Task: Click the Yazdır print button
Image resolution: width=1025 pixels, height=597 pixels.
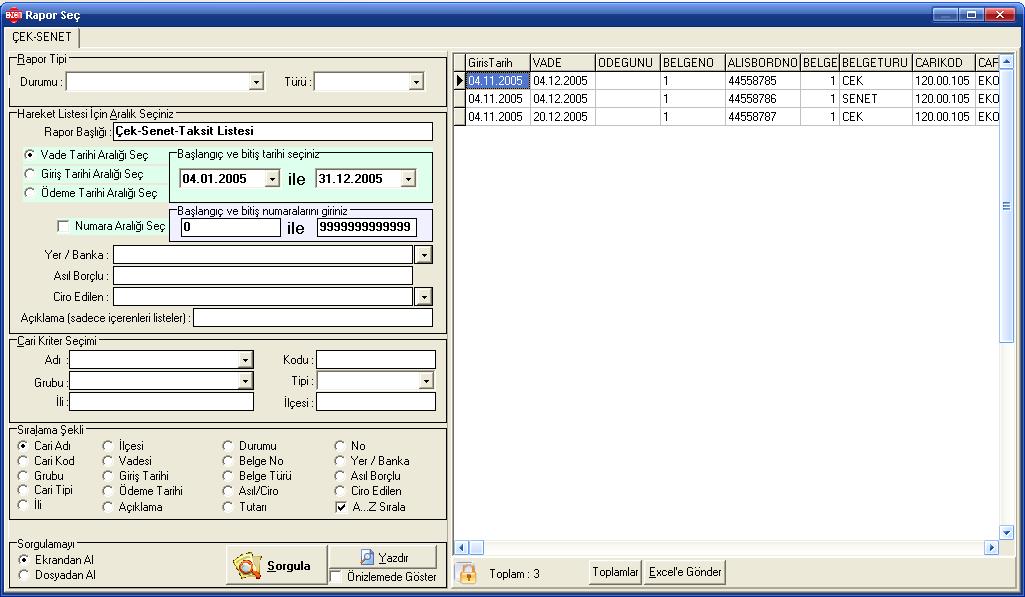Action: (x=383, y=557)
